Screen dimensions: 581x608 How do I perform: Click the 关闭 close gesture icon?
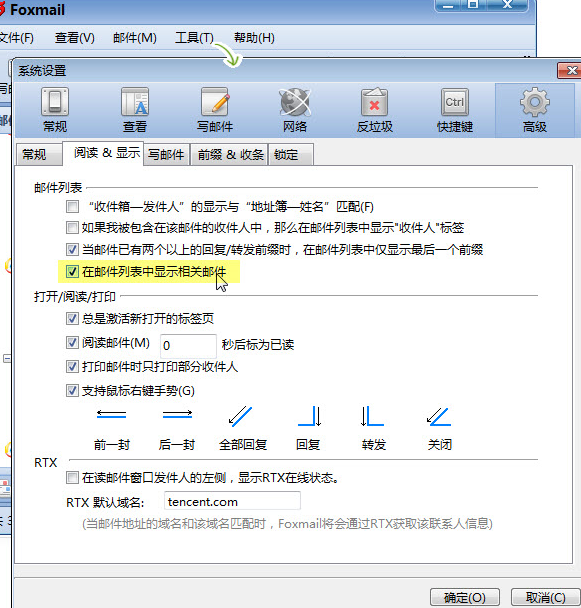[x=439, y=416]
